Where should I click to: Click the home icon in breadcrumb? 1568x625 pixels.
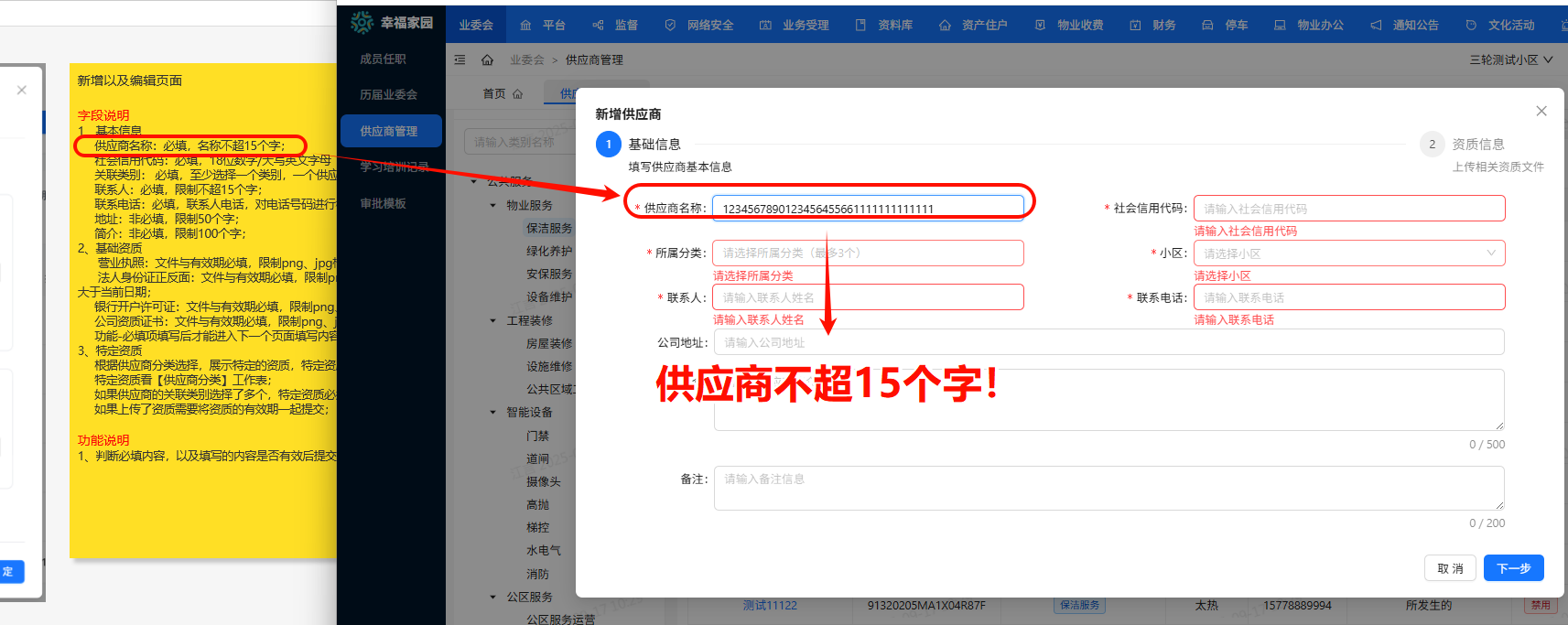tap(487, 59)
